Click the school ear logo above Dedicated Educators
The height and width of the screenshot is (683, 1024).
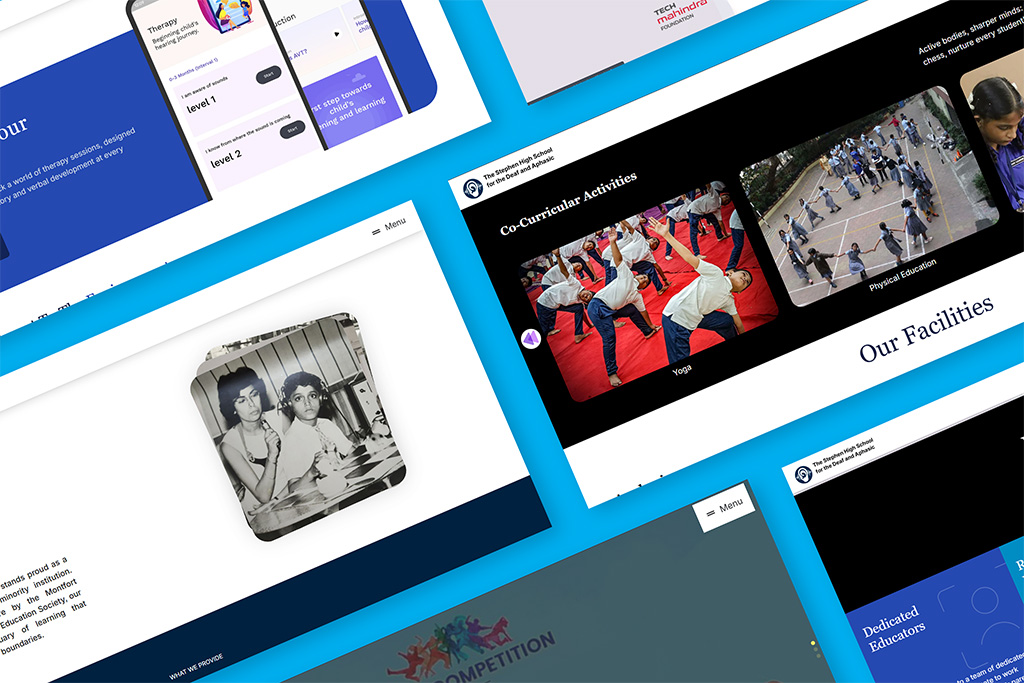(803, 474)
